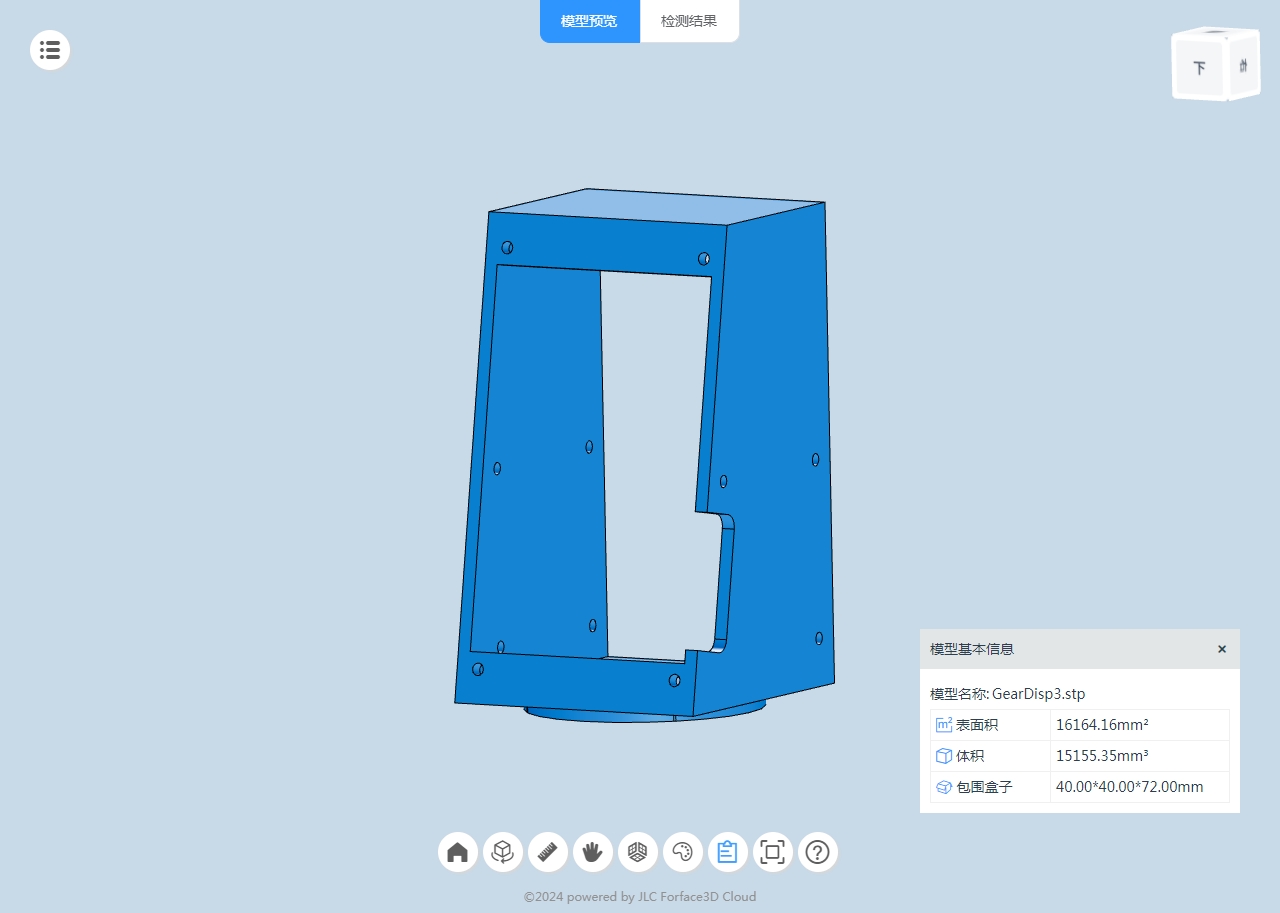This screenshot has height=913, width=1280.
Task: Click the 包围盒子 dimensions value
Action: click(1129, 787)
